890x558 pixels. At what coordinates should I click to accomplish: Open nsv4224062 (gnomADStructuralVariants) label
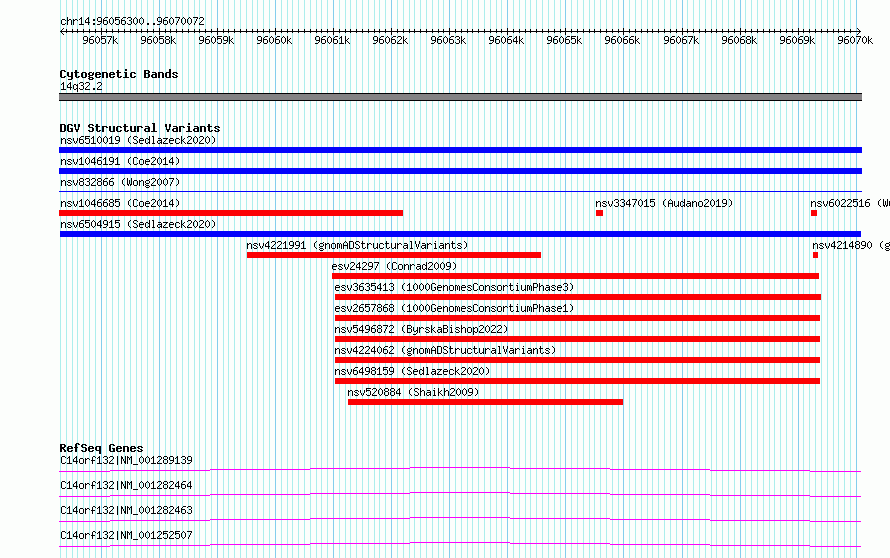point(445,350)
